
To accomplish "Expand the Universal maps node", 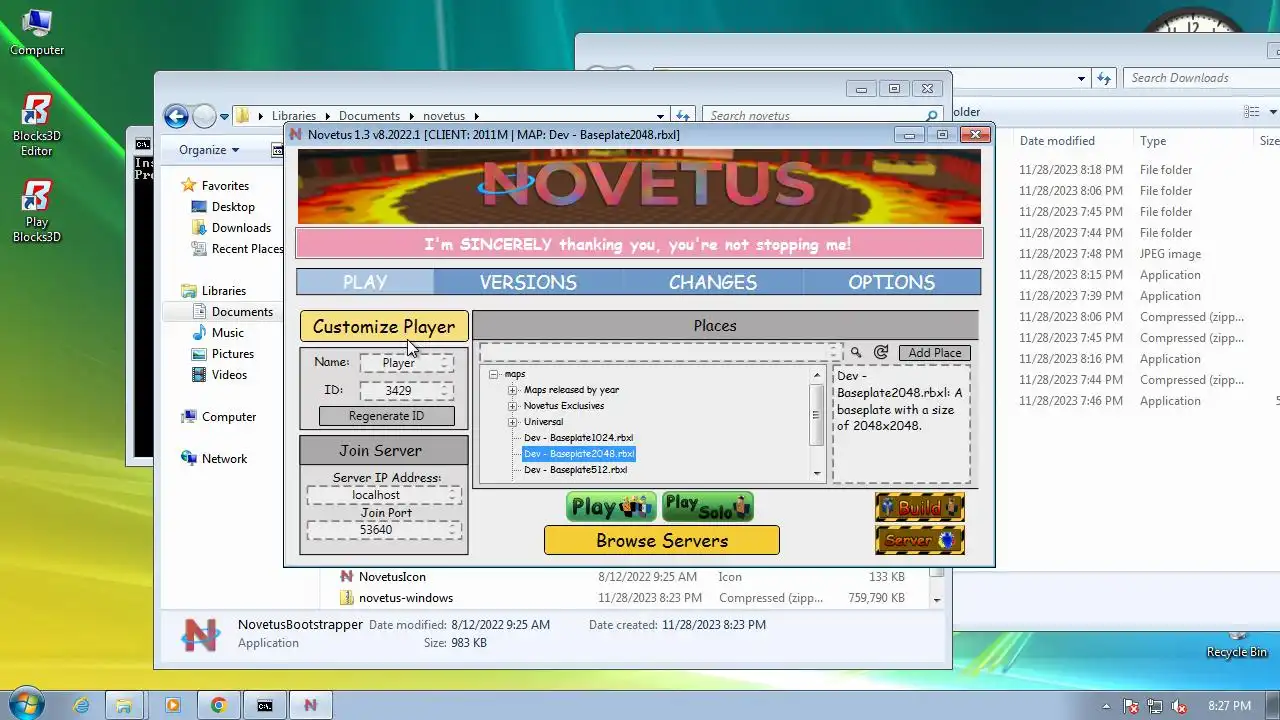I will click(x=513, y=422).
